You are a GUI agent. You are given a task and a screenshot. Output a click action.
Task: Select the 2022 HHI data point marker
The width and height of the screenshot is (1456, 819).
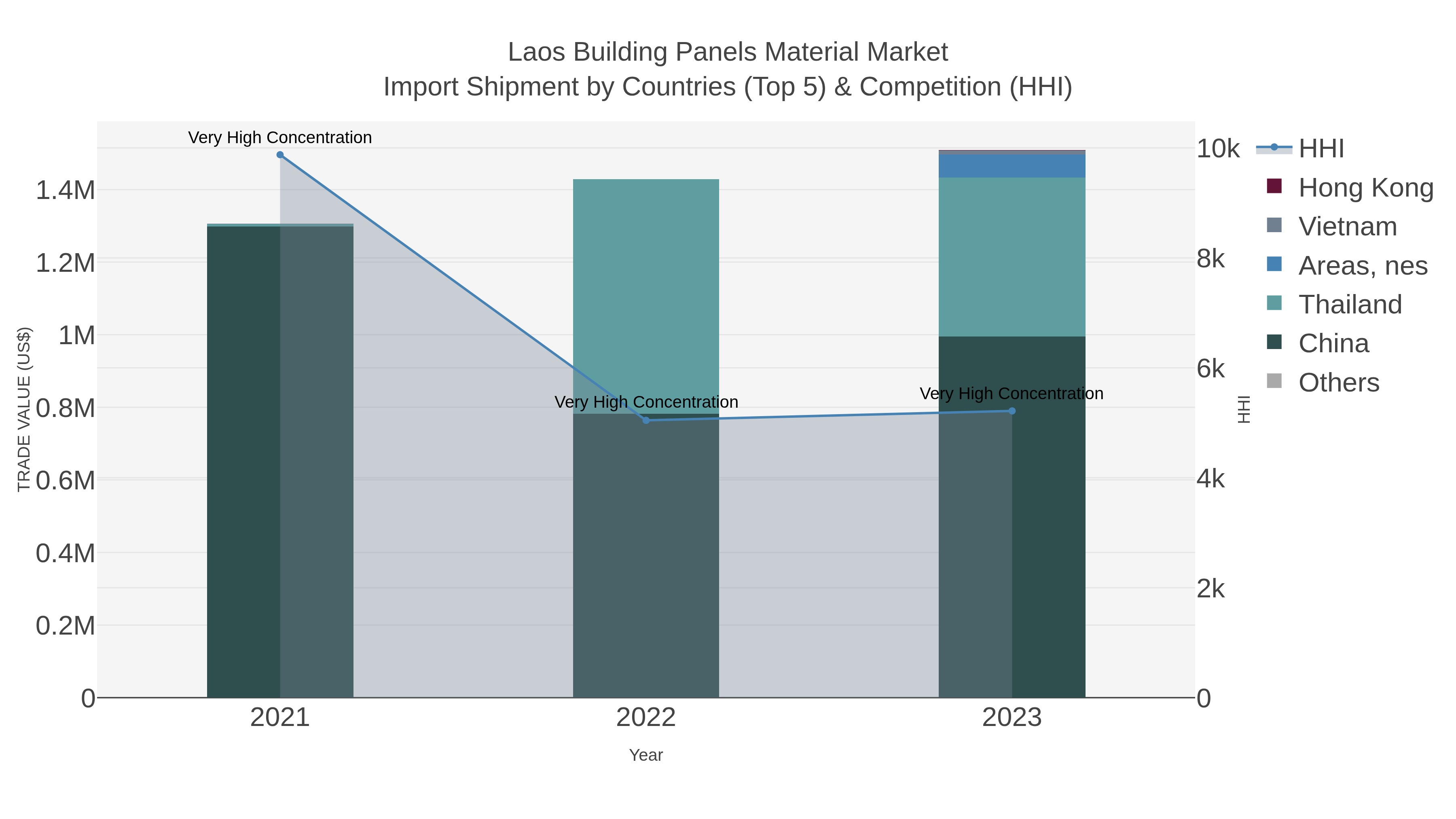[x=646, y=421]
